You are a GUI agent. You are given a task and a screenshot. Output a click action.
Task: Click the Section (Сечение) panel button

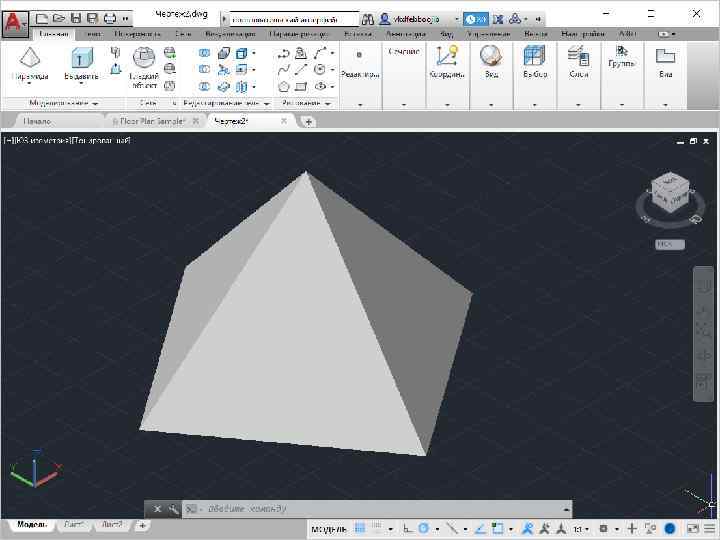pyautogui.click(x=404, y=51)
